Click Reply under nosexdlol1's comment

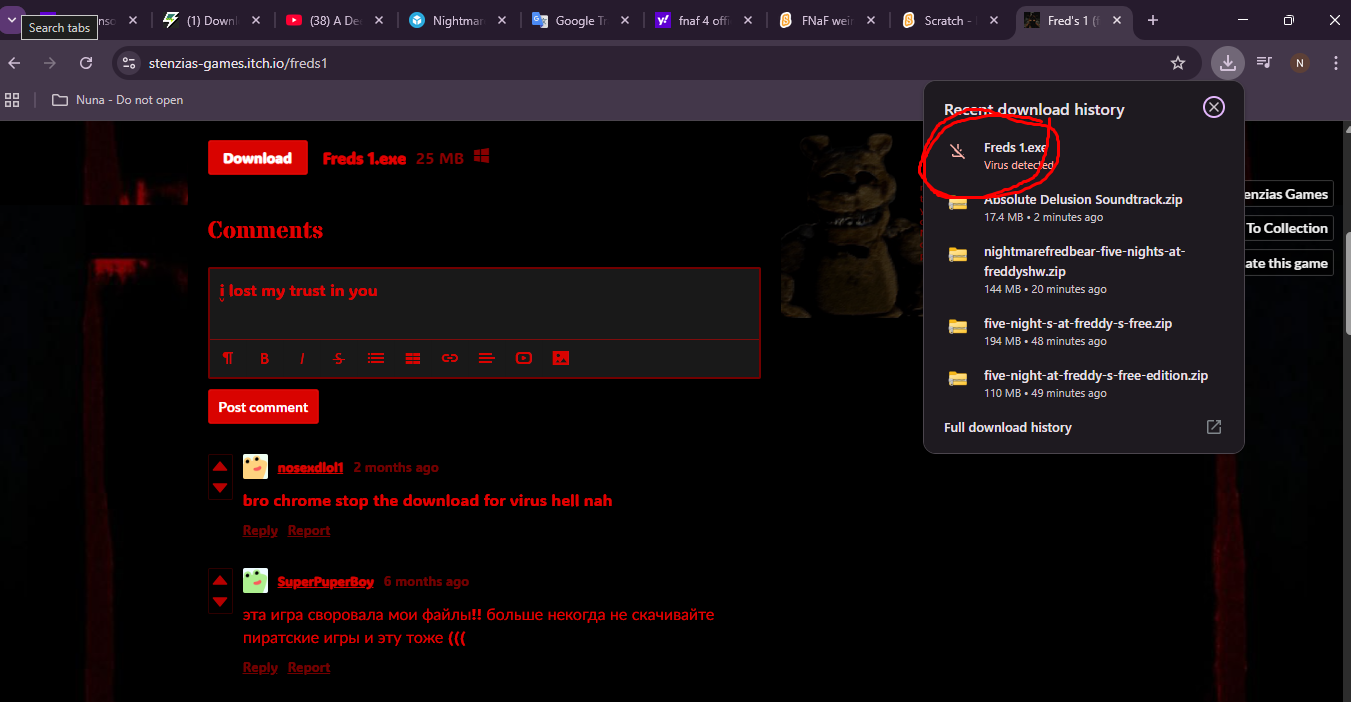260,530
